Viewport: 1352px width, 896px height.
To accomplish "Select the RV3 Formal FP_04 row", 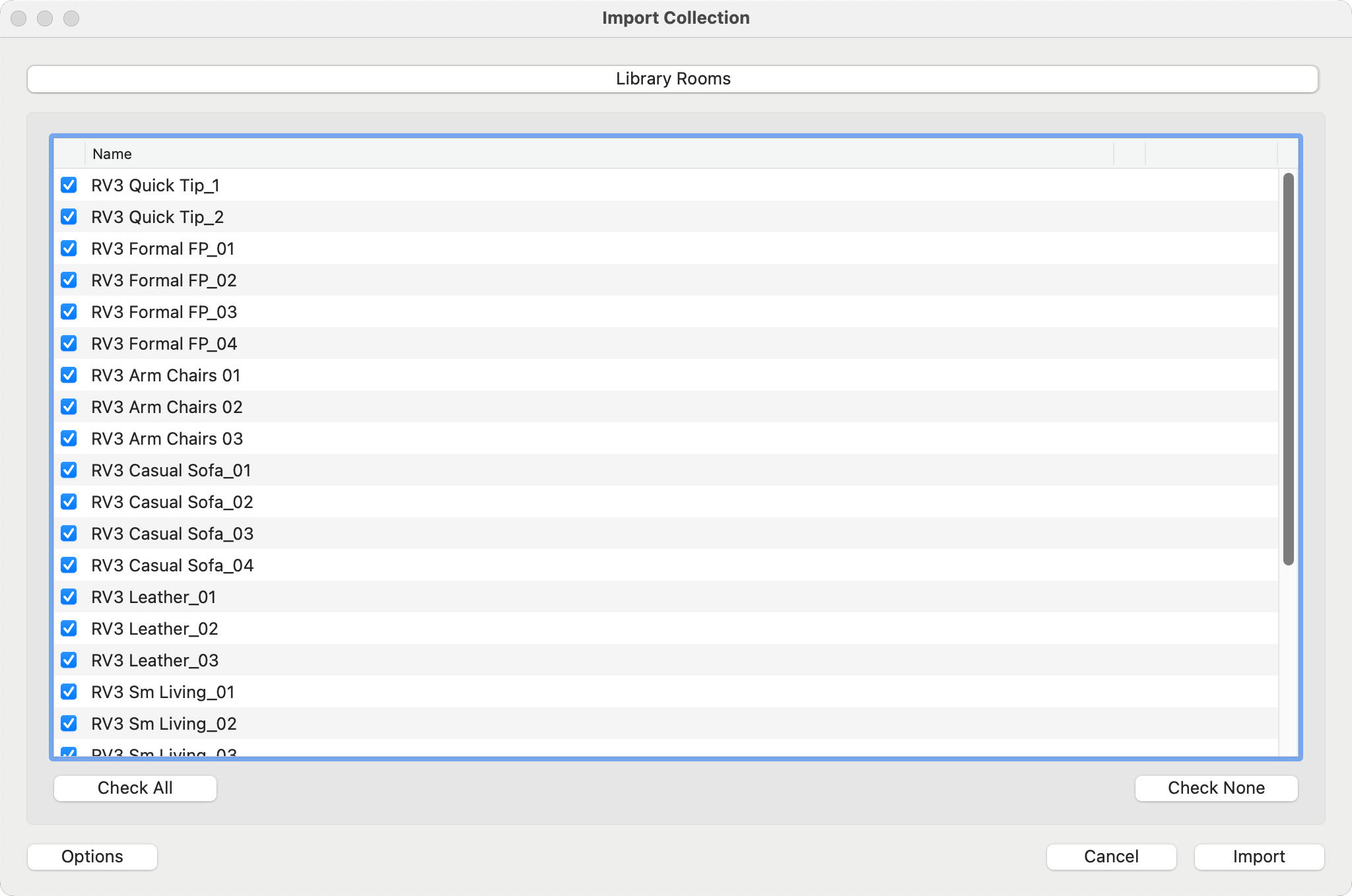I will click(164, 344).
